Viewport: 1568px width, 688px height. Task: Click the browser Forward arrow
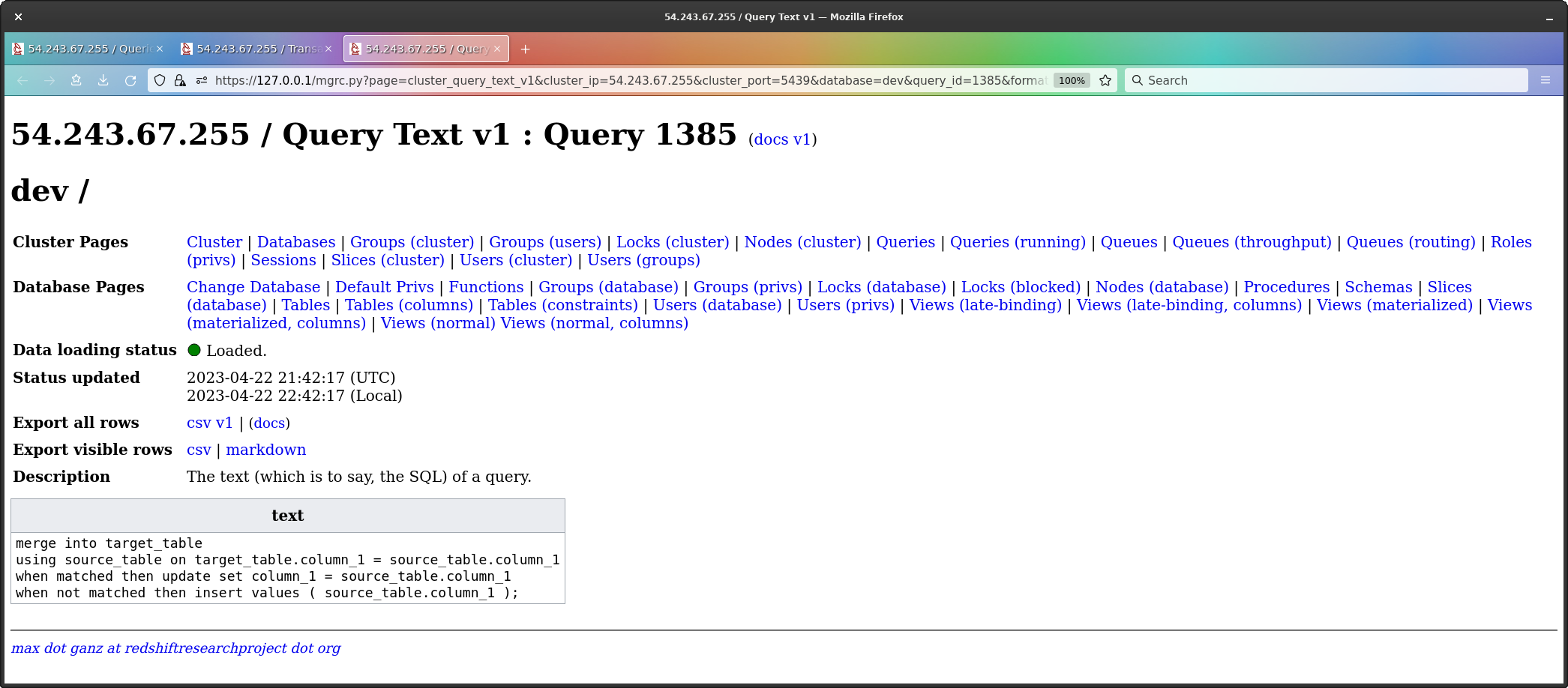coord(49,80)
